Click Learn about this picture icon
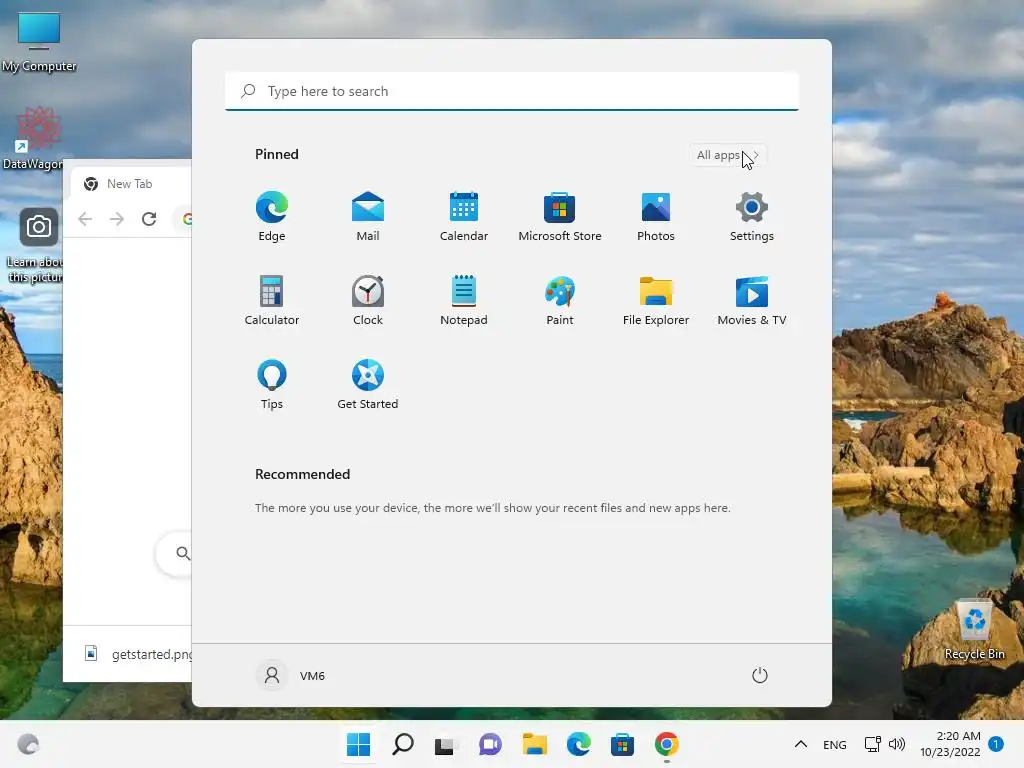 coord(36,246)
